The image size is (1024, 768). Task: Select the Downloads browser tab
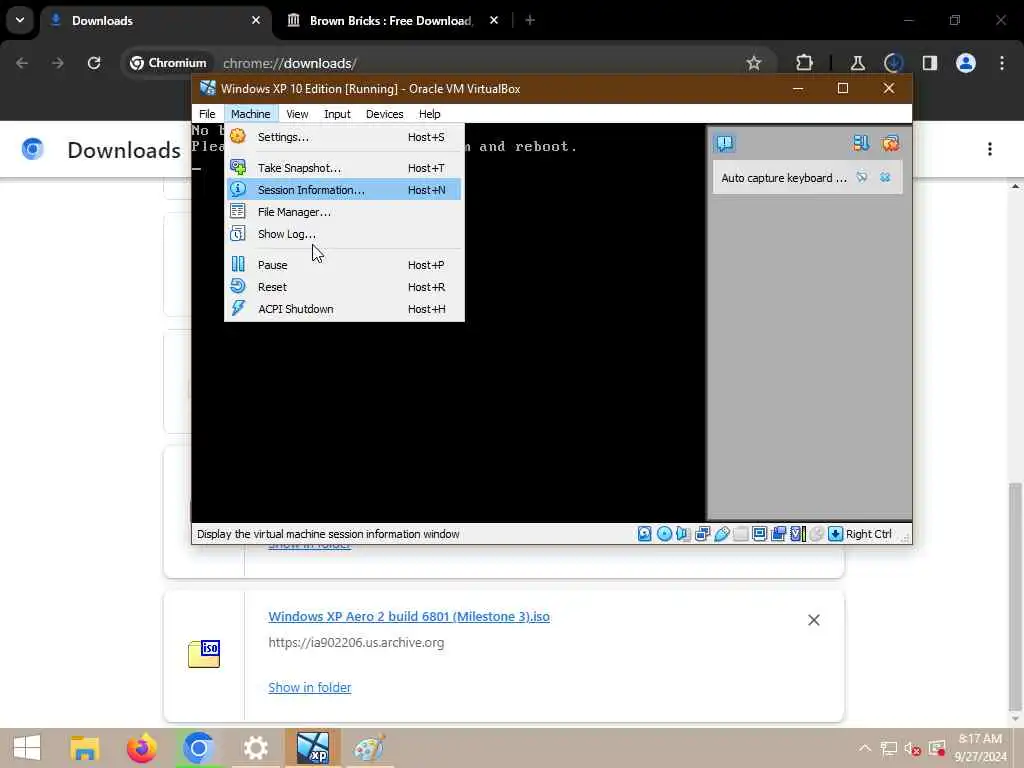click(155, 21)
